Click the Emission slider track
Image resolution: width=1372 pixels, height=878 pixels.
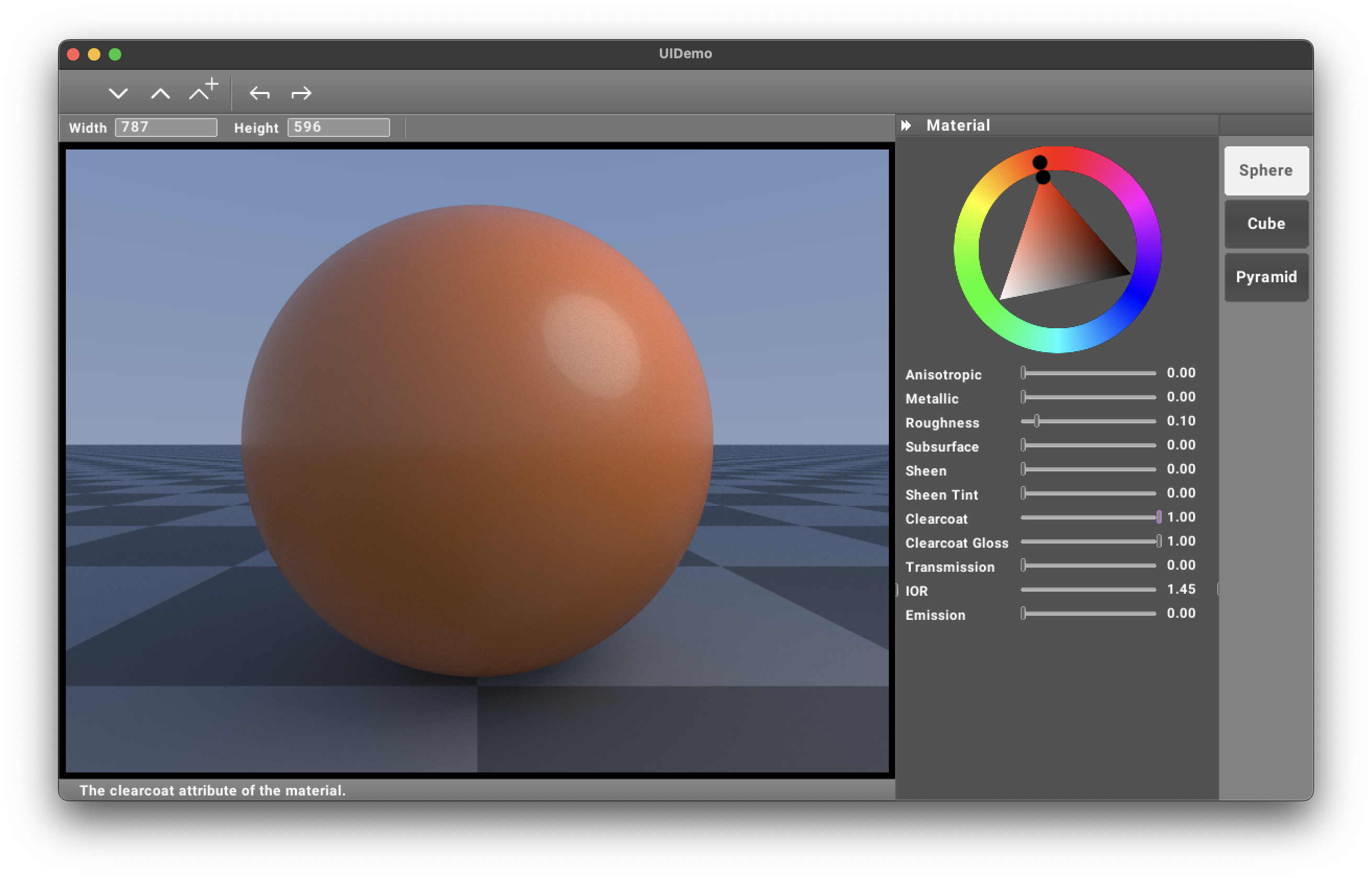pyautogui.click(x=1088, y=614)
